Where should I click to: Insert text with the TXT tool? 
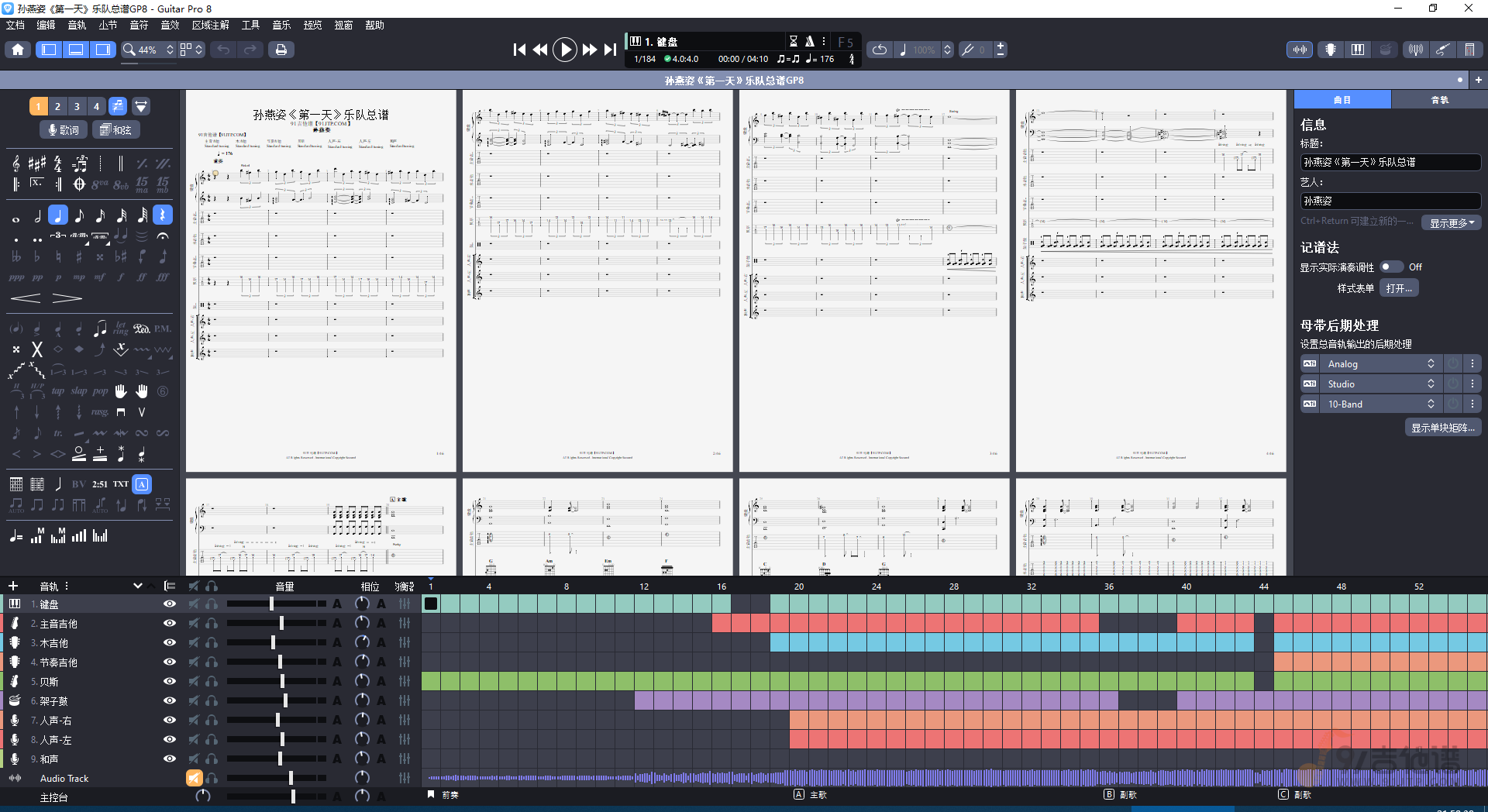[x=121, y=484]
